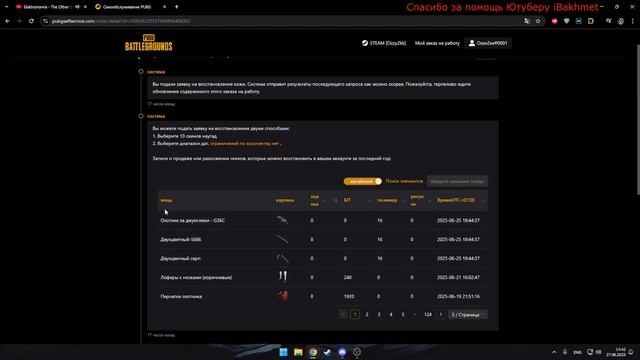640x360 pixels.
Task: Bookmark this page with the star icon
Action: coord(538,21)
